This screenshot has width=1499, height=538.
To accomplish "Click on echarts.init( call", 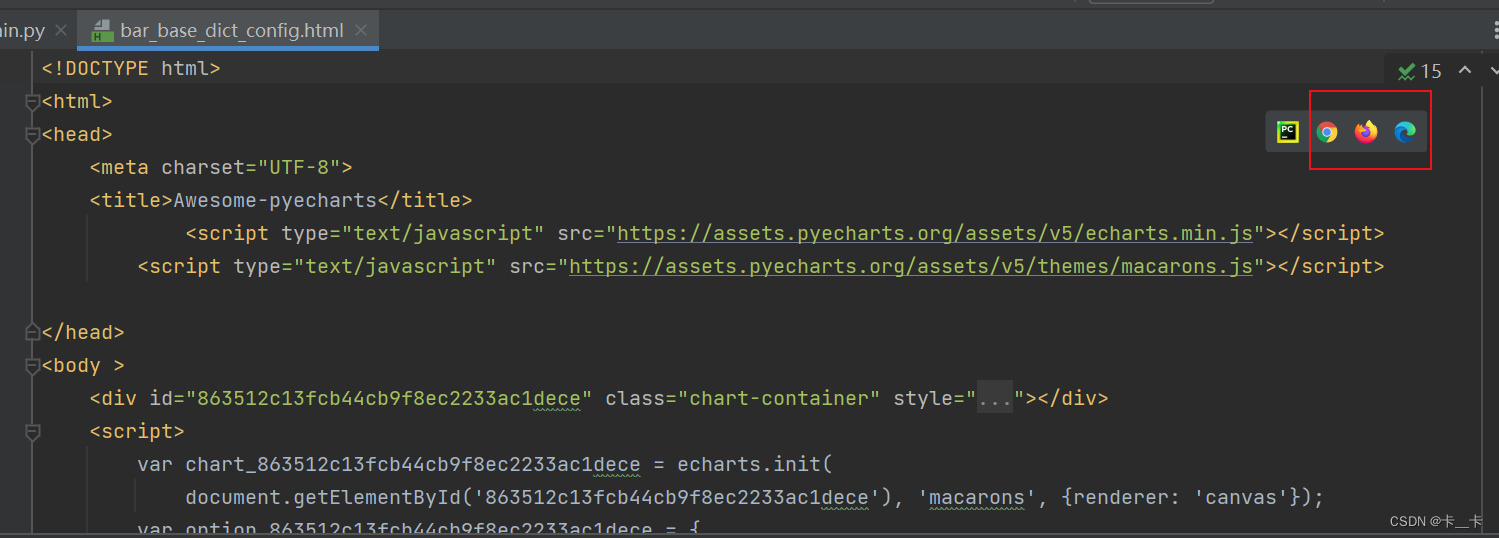I will click(755, 465).
